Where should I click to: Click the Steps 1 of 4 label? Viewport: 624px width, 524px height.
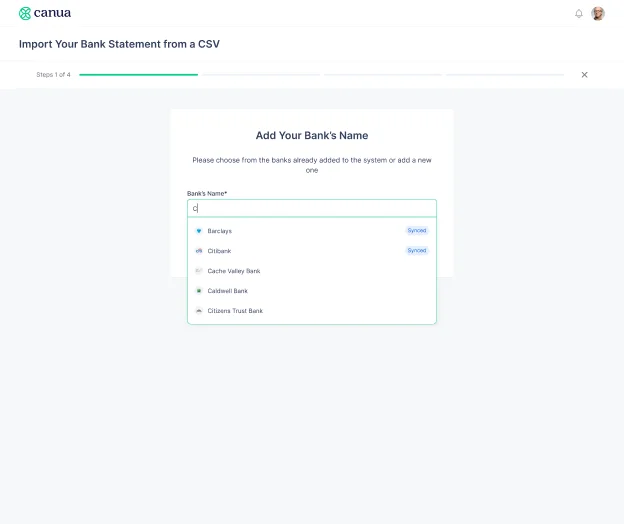[x=53, y=74]
